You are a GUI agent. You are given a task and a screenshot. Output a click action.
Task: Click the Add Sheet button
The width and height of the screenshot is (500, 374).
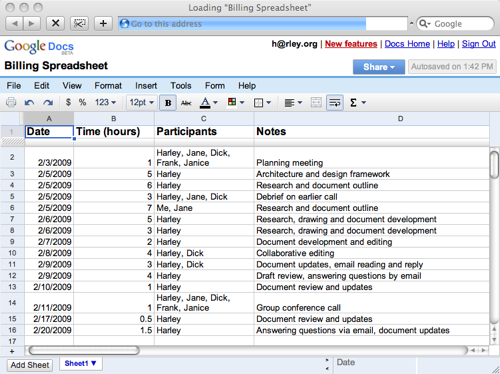[x=30, y=365]
